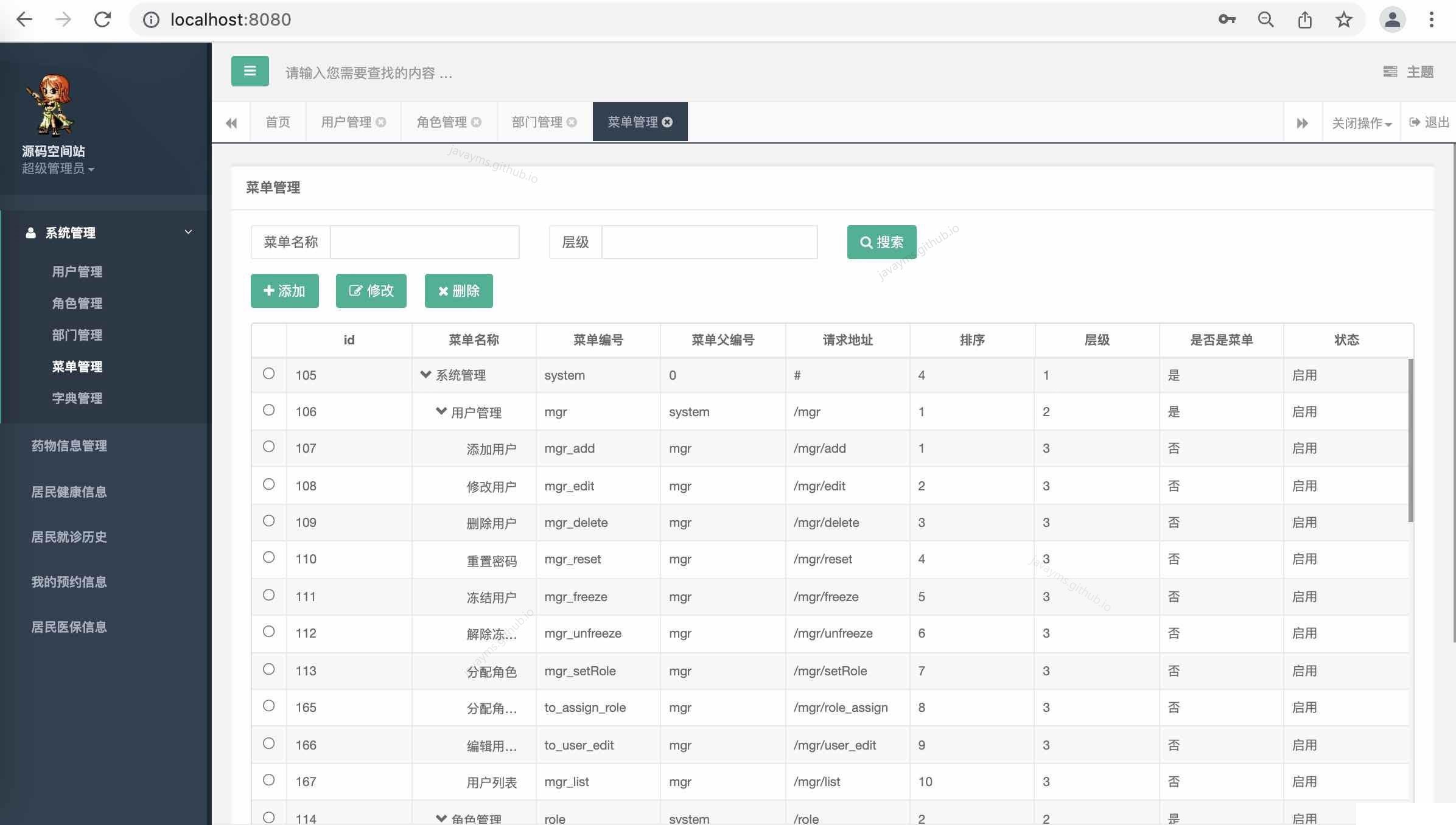Select radio button for row id 105
The width and height of the screenshot is (1456, 825).
pos(268,374)
